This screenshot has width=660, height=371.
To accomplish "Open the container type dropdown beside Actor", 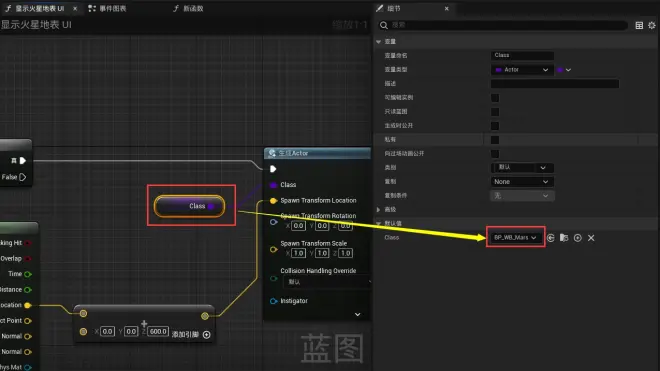I will click(564, 70).
